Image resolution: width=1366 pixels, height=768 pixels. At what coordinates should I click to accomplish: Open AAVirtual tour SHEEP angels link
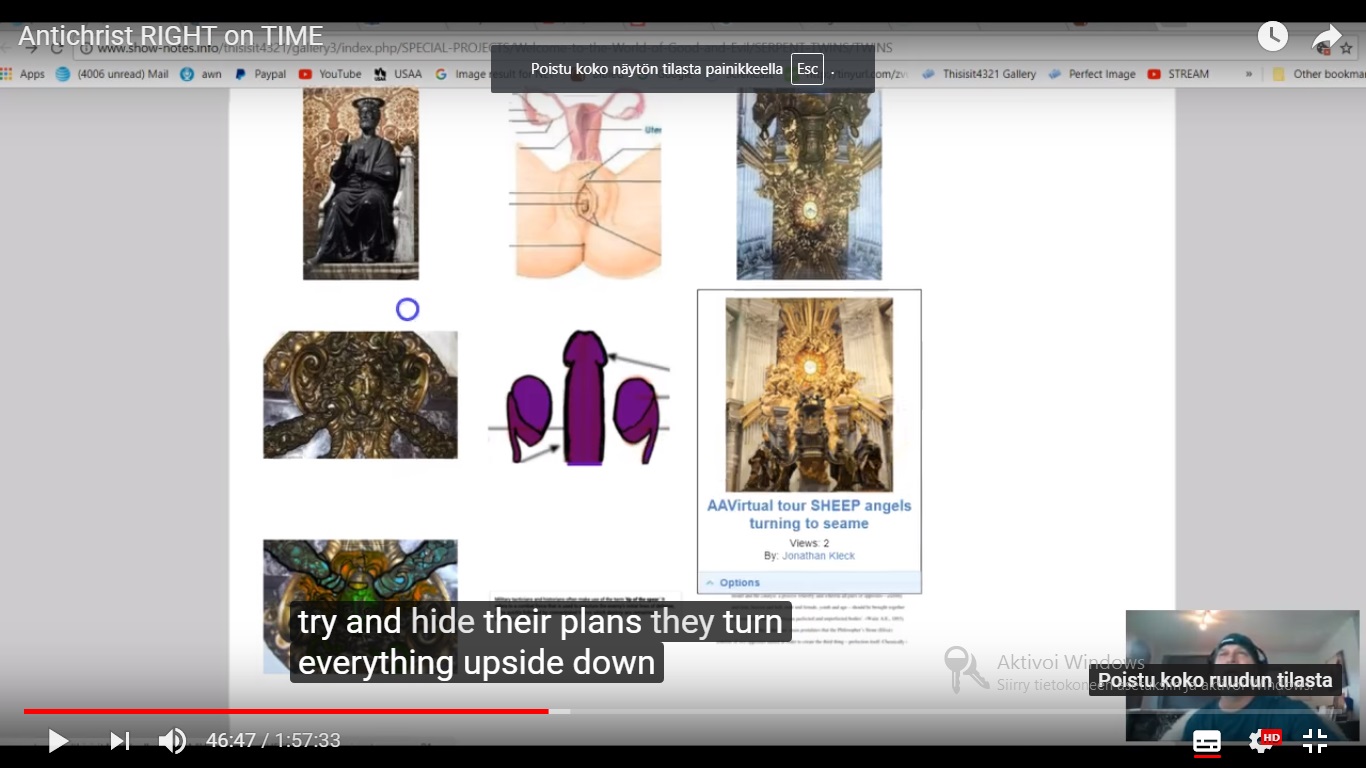[809, 514]
